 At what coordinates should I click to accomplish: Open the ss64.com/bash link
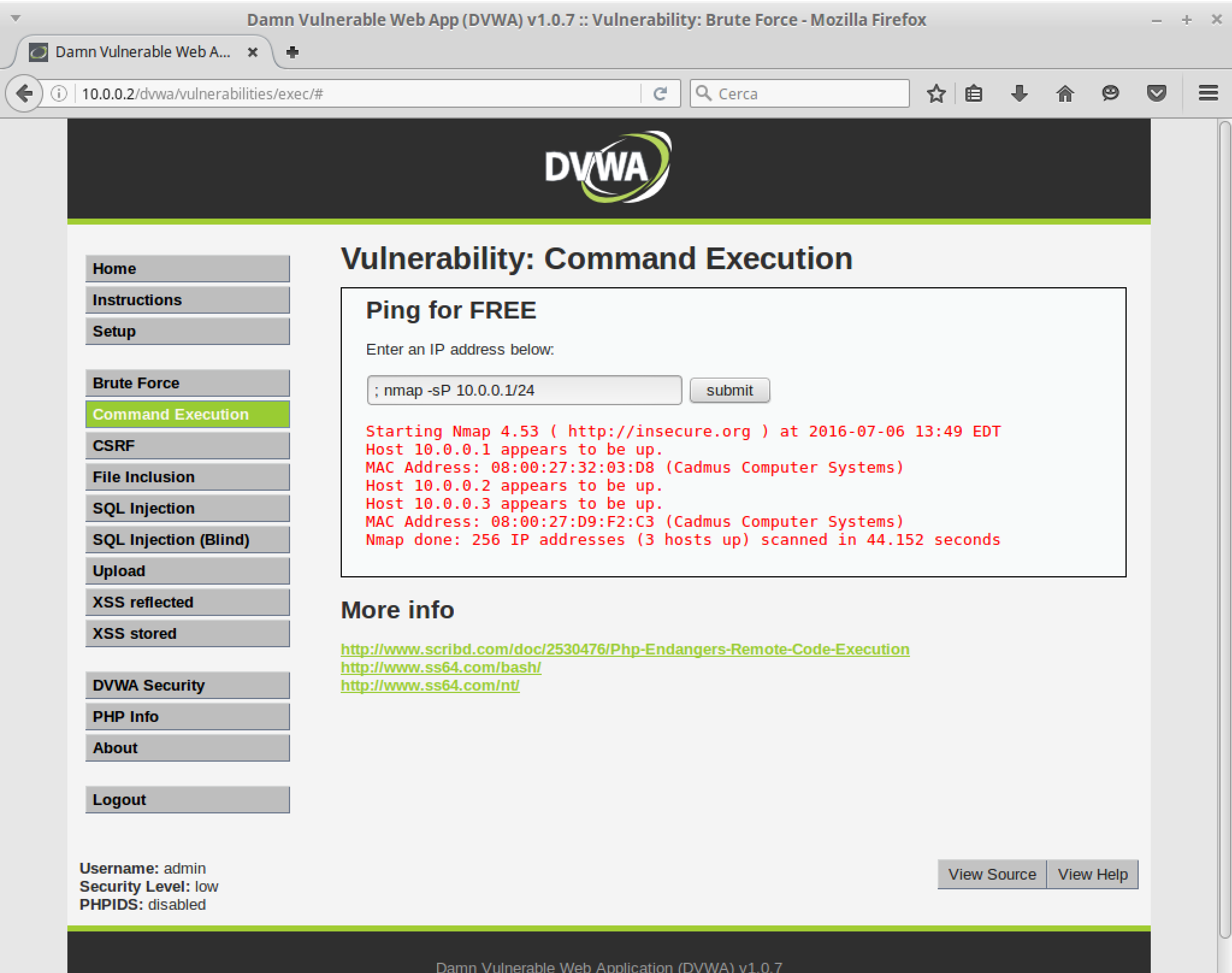click(x=441, y=667)
